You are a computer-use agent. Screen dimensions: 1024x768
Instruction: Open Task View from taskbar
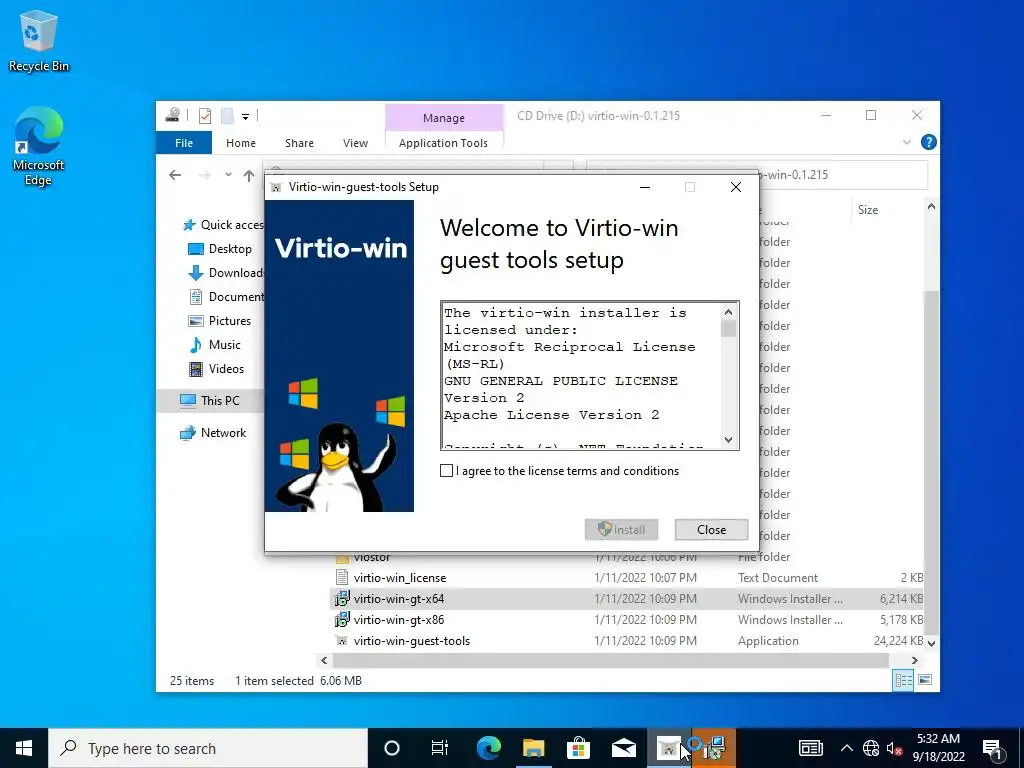[x=440, y=748]
